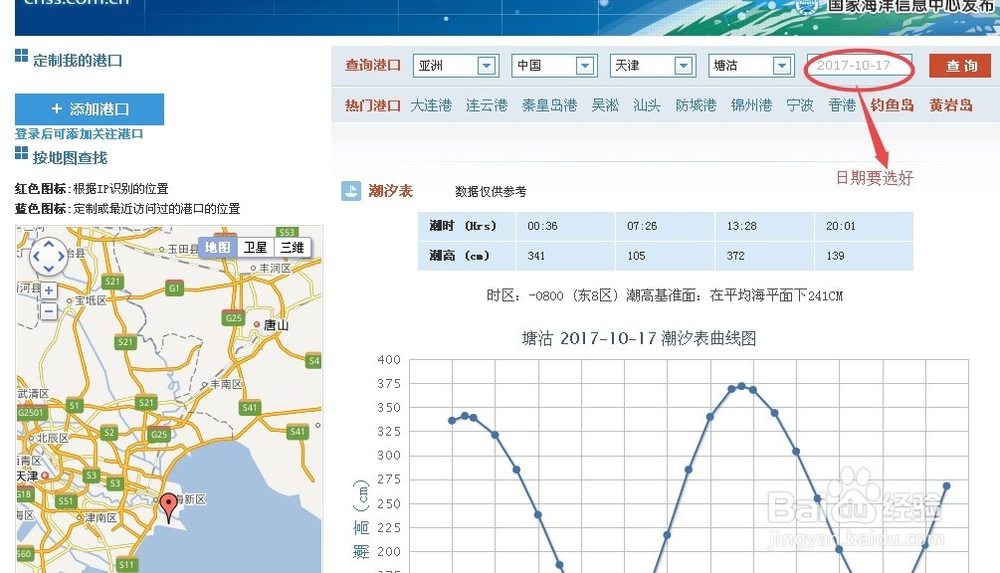This screenshot has width=1000, height=573.
Task: Click the S21 highway badge near 宝坻区
Action: click(112, 281)
